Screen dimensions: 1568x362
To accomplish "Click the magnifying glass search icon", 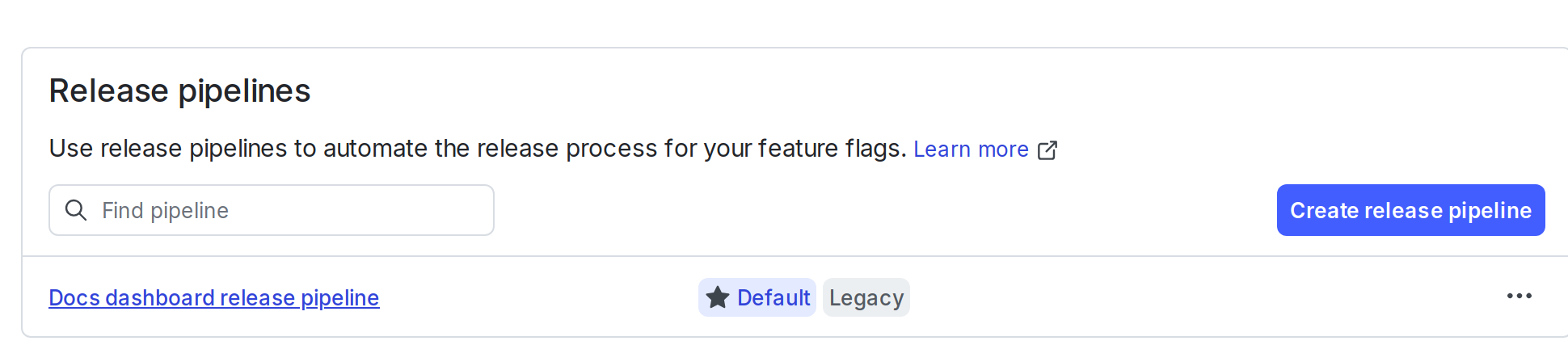I will [76, 210].
